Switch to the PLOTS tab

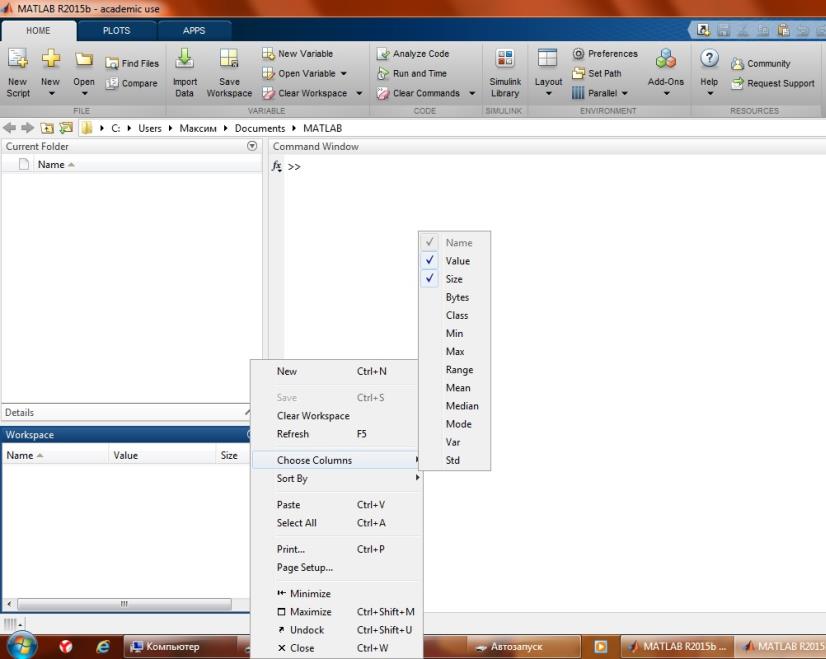tap(116, 31)
